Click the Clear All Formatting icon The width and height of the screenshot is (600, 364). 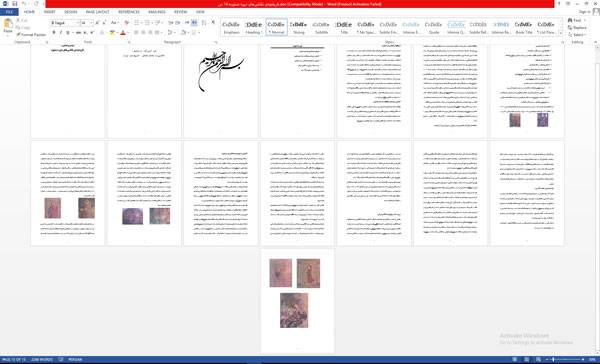[127, 23]
